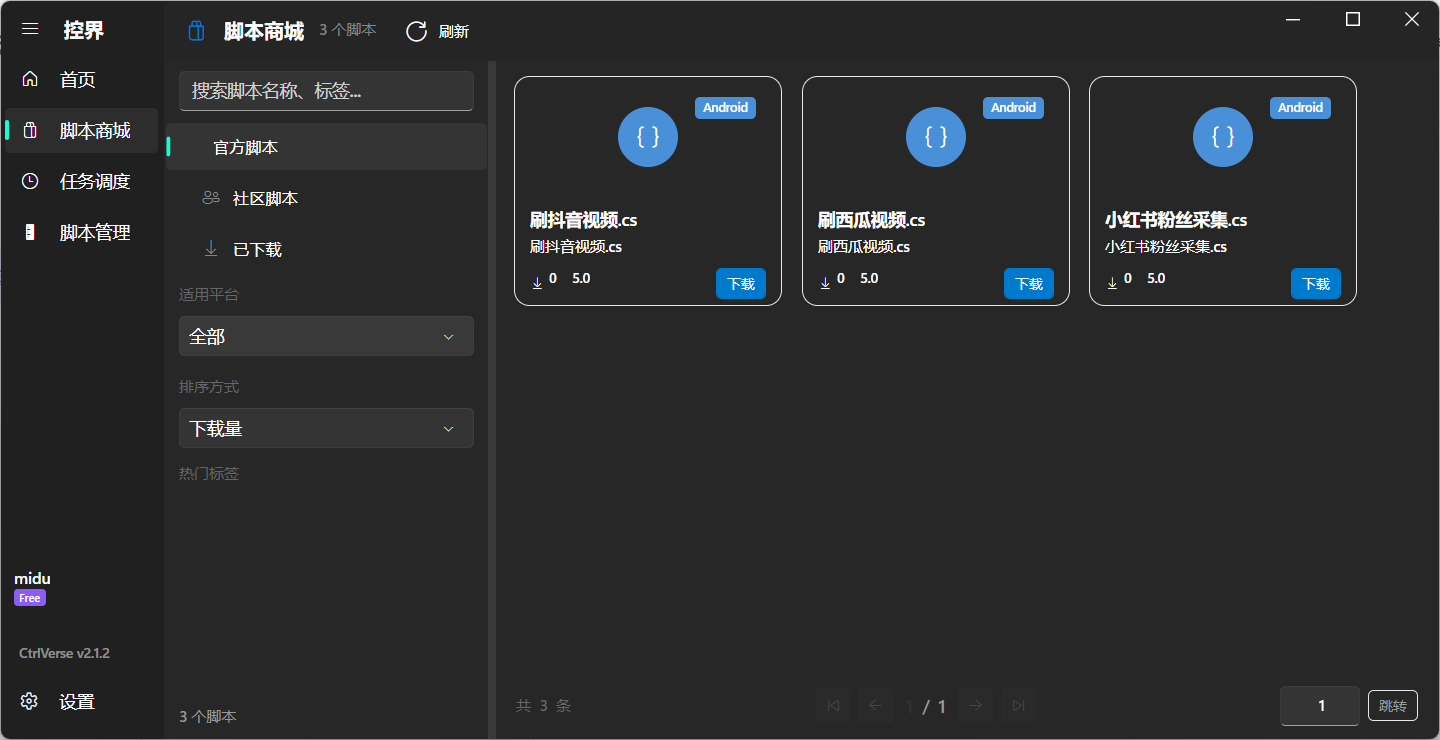Click Android tag on 刷西瓜视频 card

[x=1013, y=108]
